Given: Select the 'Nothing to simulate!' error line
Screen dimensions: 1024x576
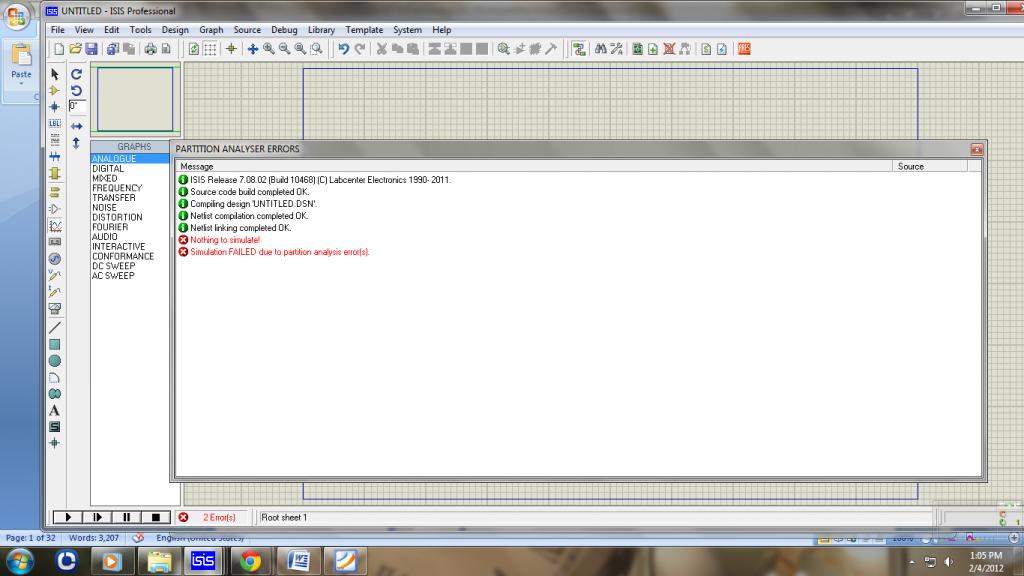Looking at the screenshot, I should 225,240.
